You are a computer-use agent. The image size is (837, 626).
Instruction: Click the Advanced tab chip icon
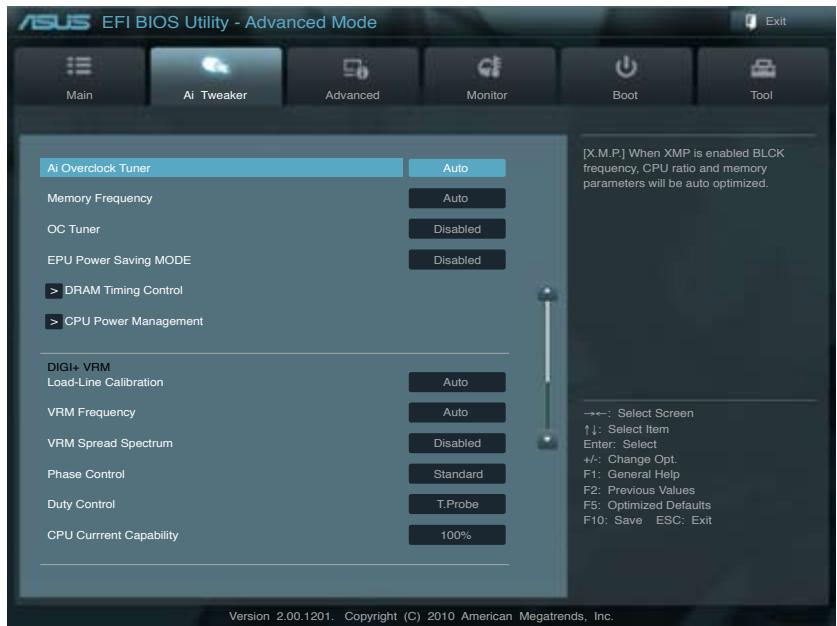pyautogui.click(x=355, y=69)
